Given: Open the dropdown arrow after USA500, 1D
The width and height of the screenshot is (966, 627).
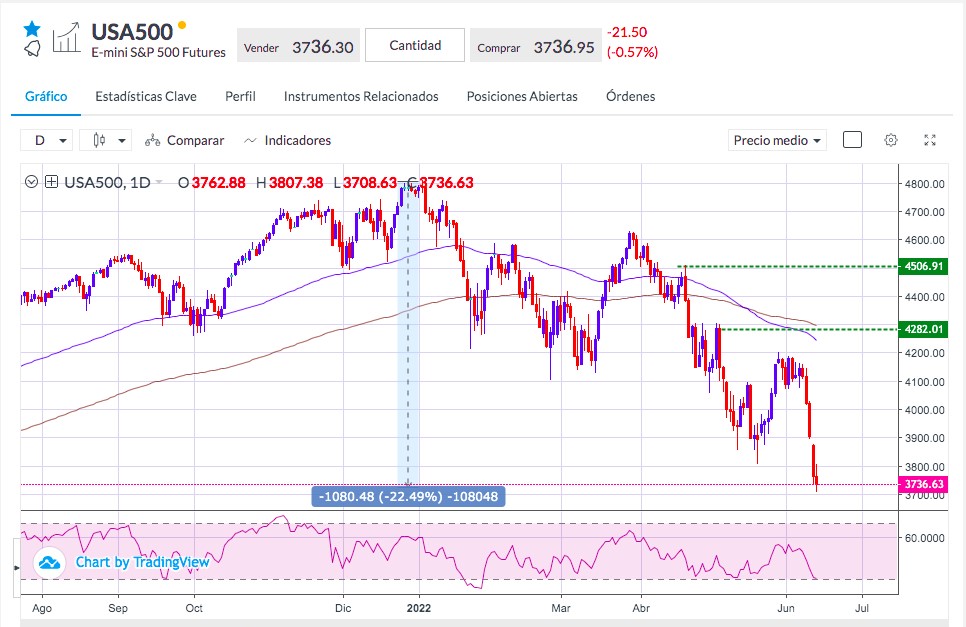Looking at the screenshot, I should point(159,182).
